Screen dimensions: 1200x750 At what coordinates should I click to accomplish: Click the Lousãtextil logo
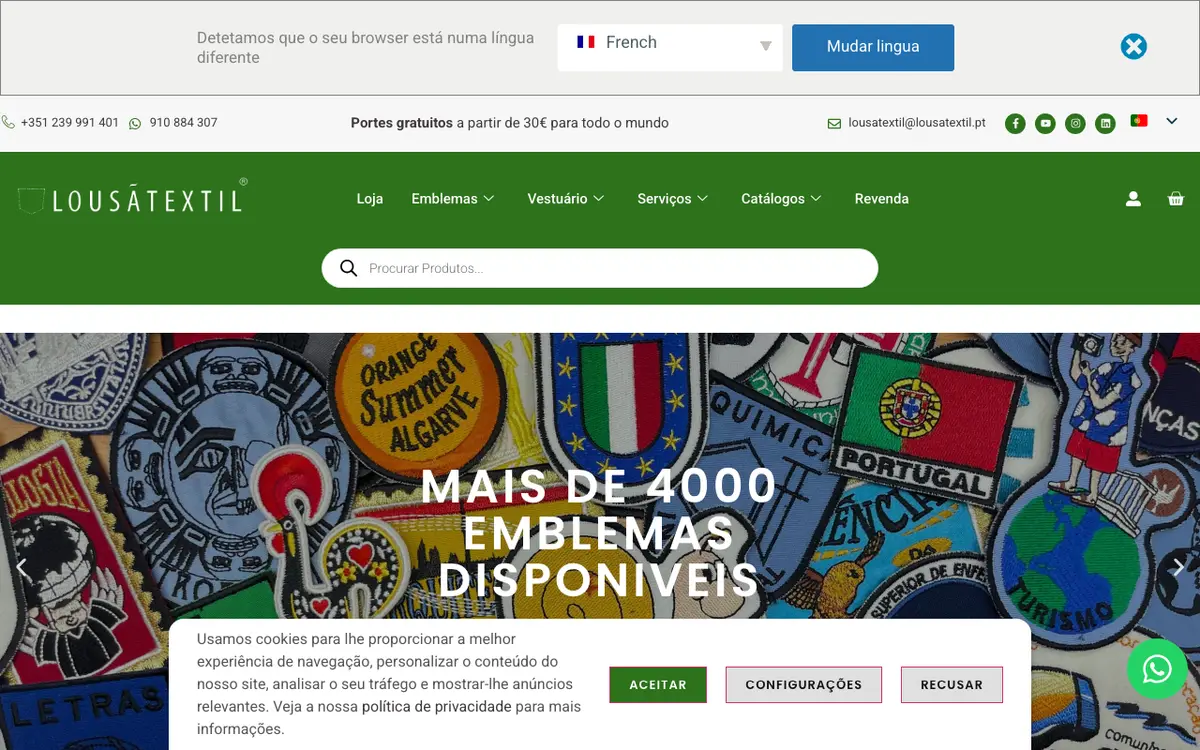133,197
